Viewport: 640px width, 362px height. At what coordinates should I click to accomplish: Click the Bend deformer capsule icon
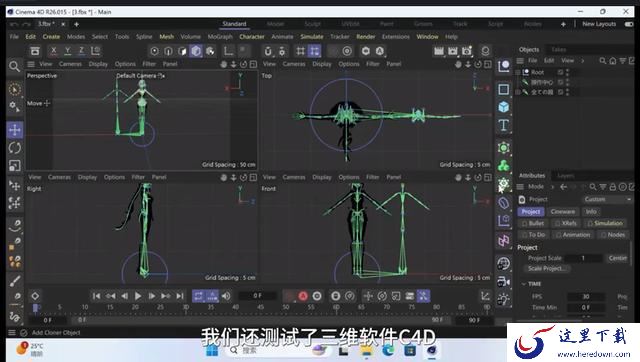504,202
